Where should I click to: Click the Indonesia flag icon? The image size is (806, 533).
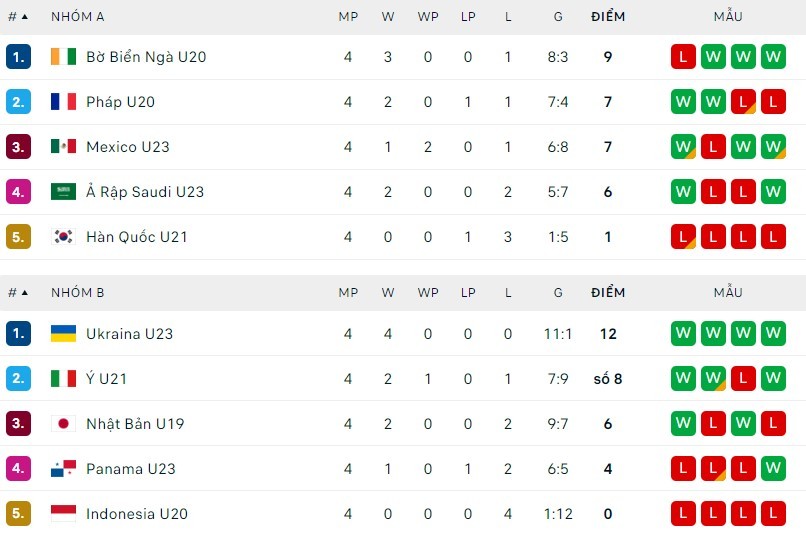[x=63, y=514]
